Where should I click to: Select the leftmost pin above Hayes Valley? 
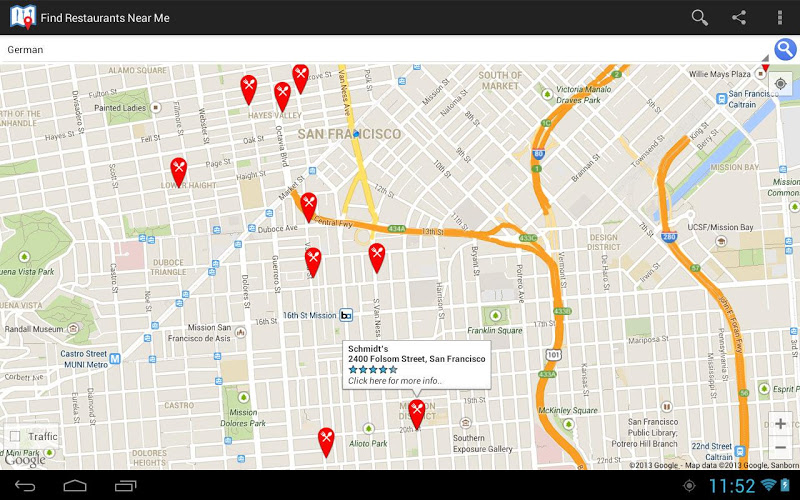(248, 90)
